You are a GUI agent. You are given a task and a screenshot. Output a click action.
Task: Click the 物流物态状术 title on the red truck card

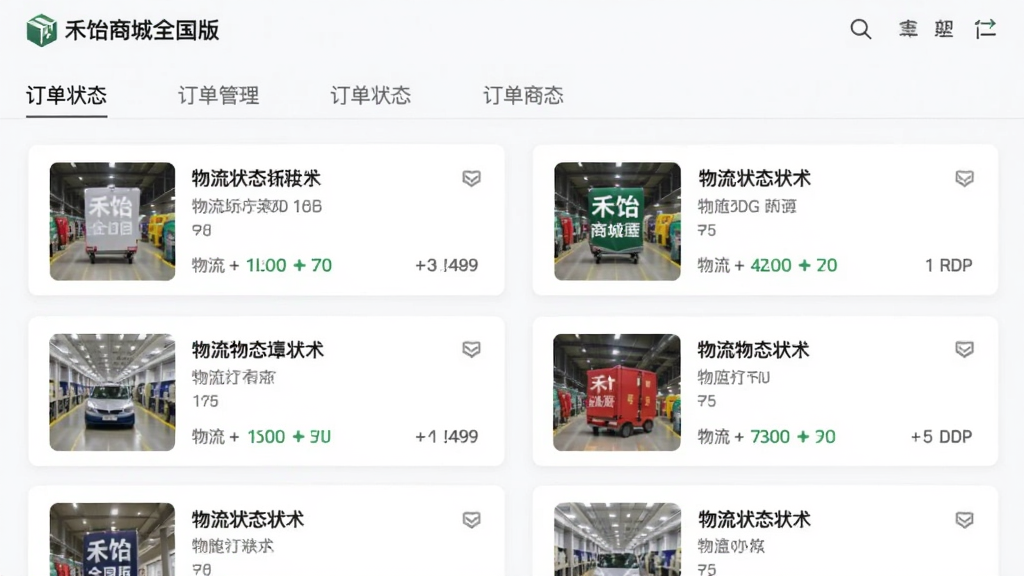754,350
